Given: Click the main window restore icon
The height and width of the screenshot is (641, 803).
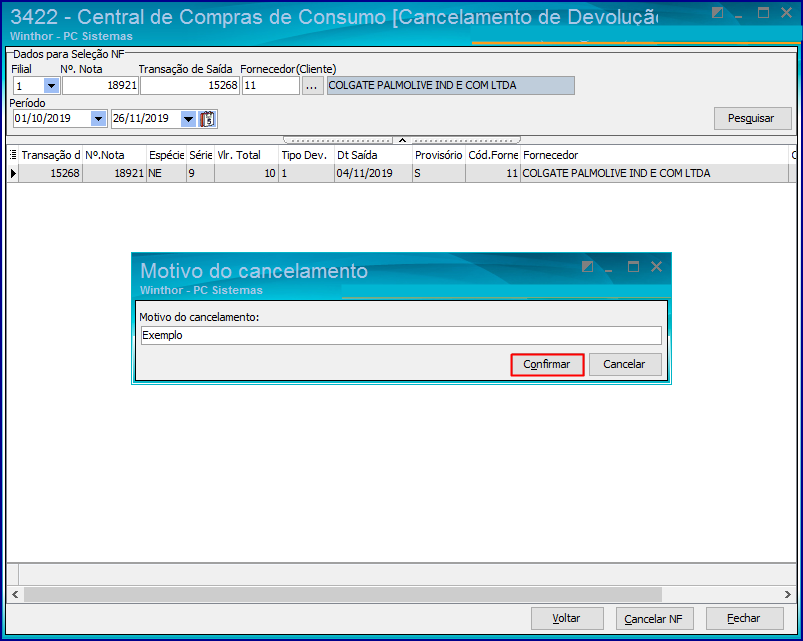Looking at the screenshot, I should 717,13.
